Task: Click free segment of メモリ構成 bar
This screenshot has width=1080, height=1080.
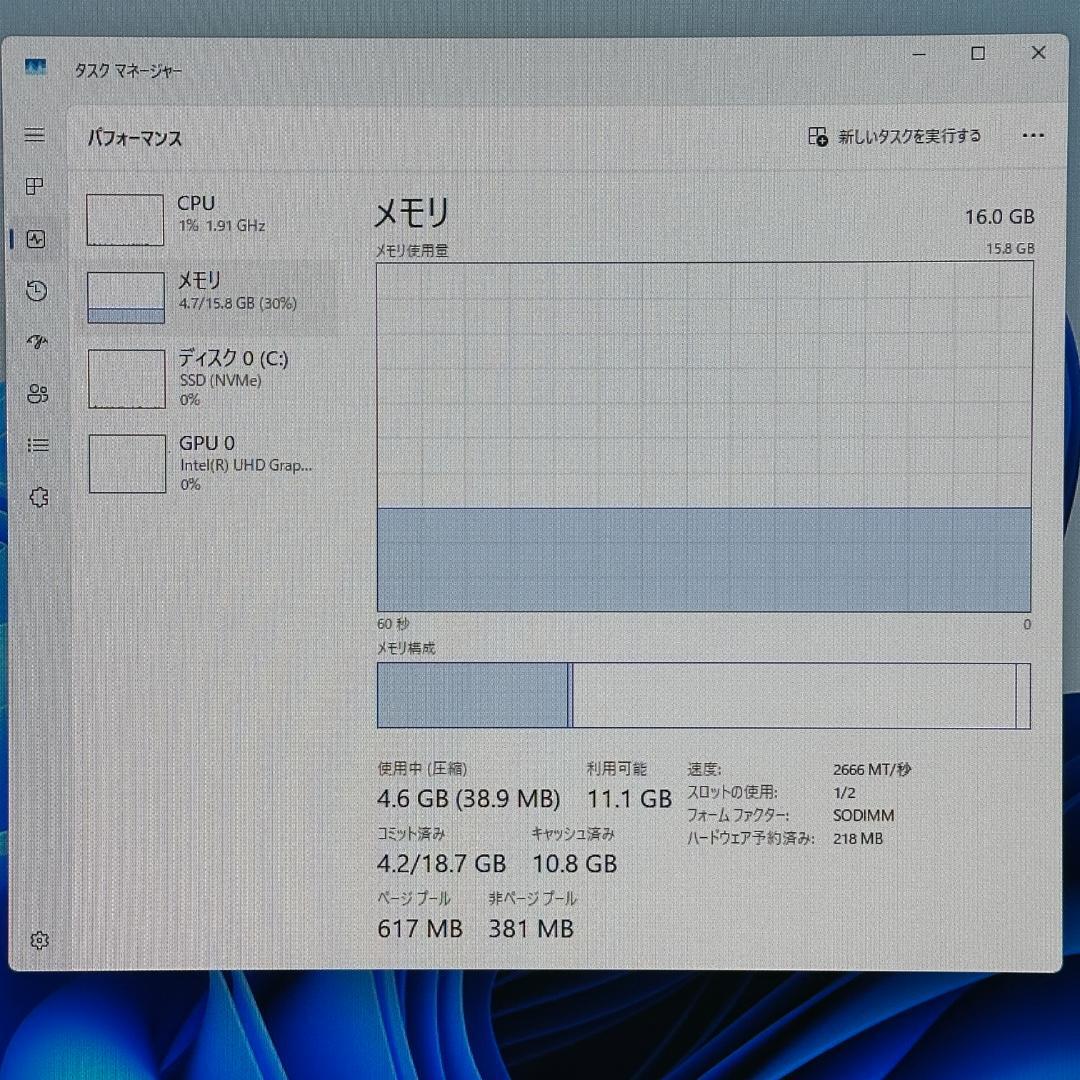Action: (x=1023, y=695)
